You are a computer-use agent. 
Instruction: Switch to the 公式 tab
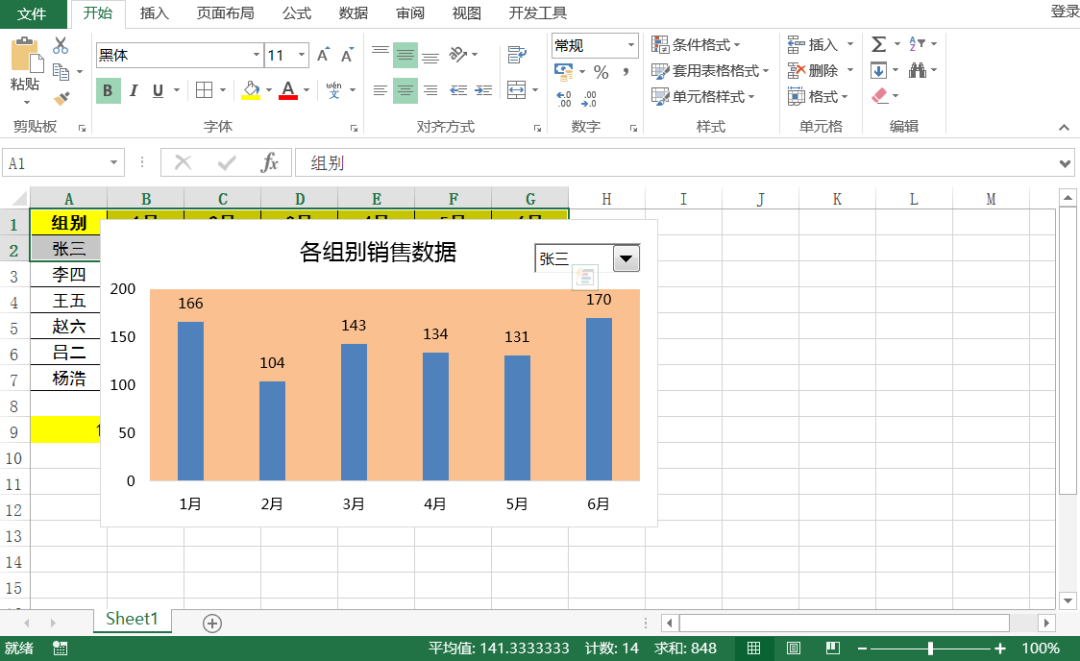pyautogui.click(x=297, y=13)
